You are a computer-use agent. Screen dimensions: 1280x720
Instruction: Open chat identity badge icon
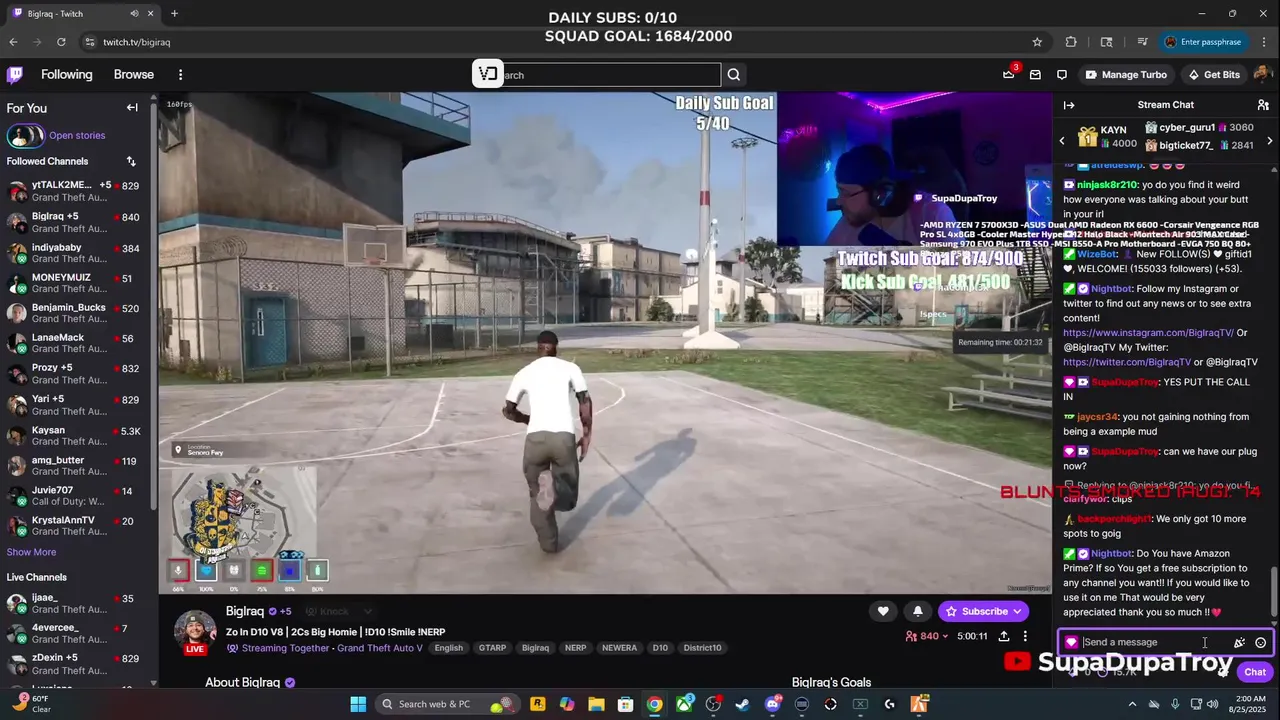[x=1072, y=643]
